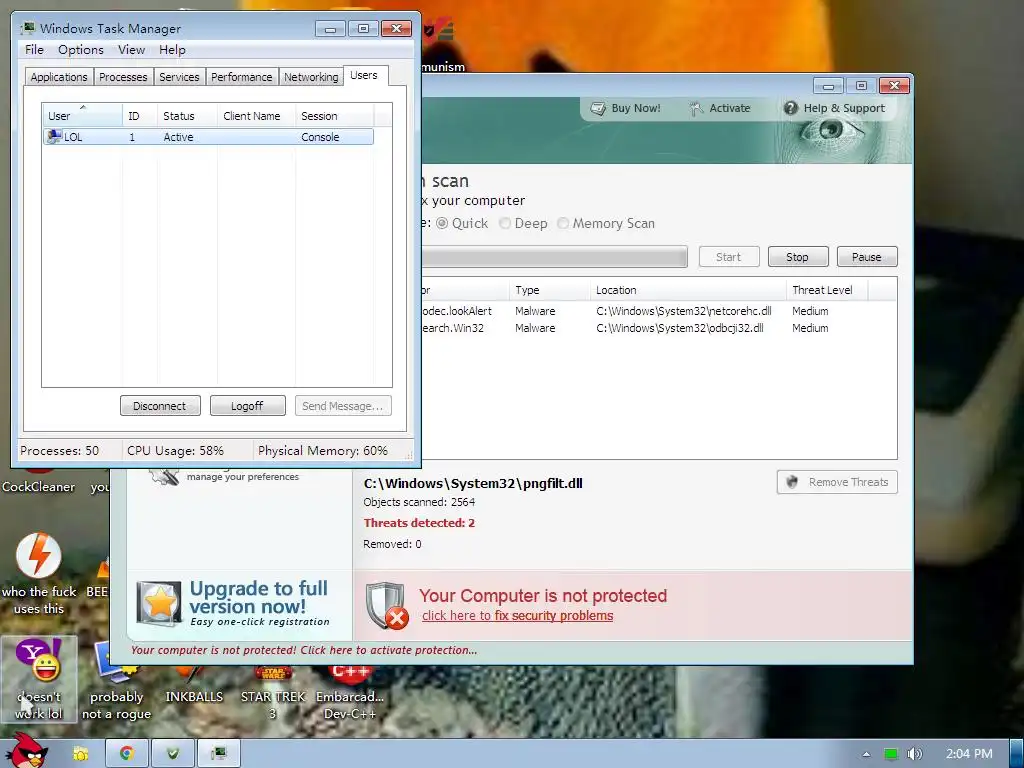
Task: Sort by the Session column header
Action: tap(334, 116)
